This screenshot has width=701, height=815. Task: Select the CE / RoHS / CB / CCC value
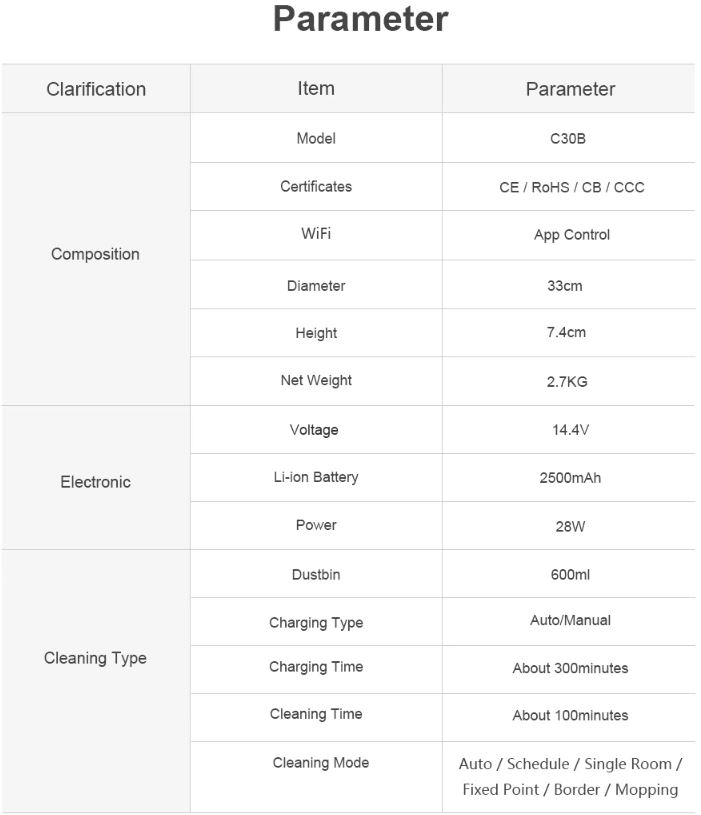coord(572,187)
